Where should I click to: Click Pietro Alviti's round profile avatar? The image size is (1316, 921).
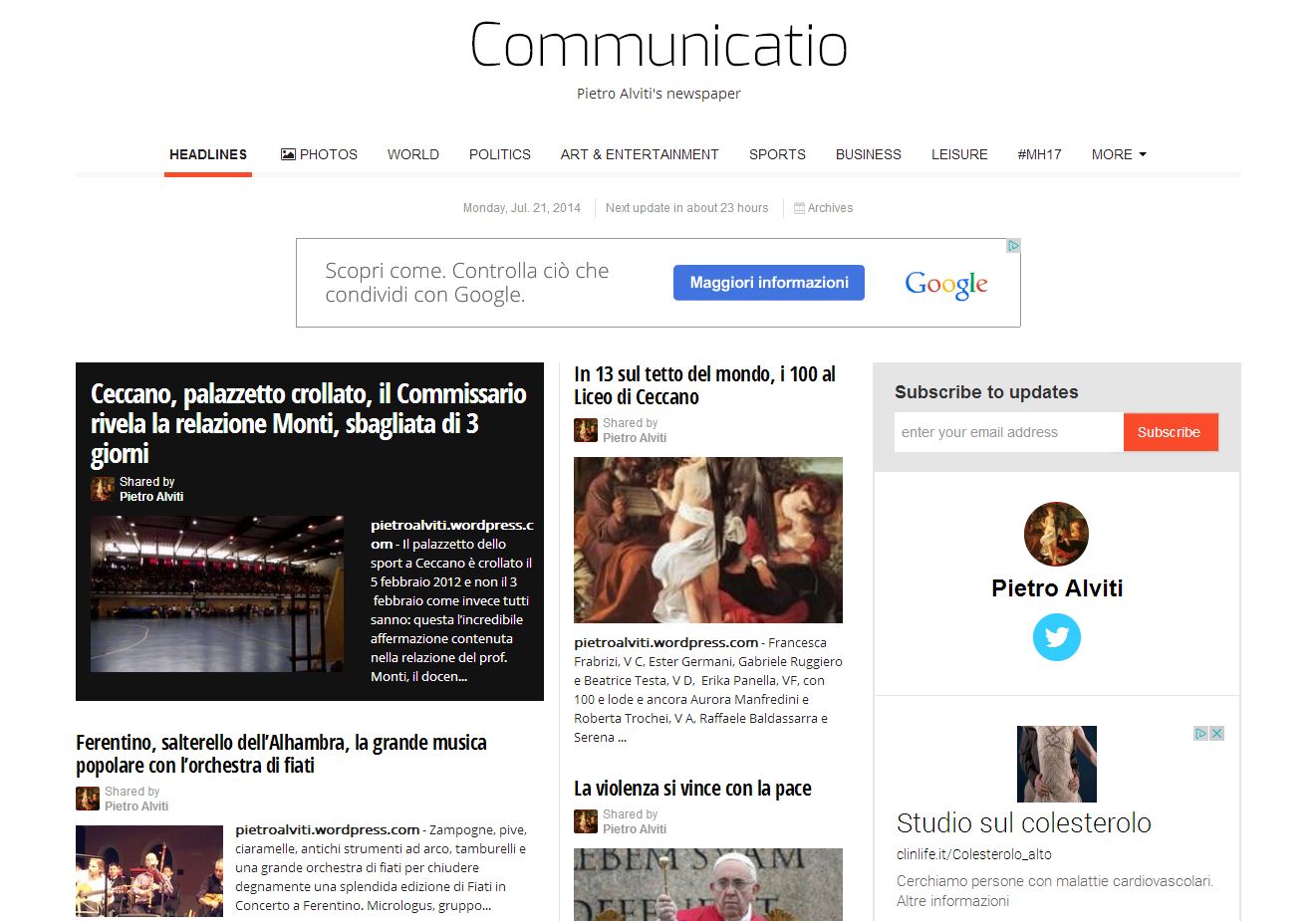click(x=1056, y=534)
